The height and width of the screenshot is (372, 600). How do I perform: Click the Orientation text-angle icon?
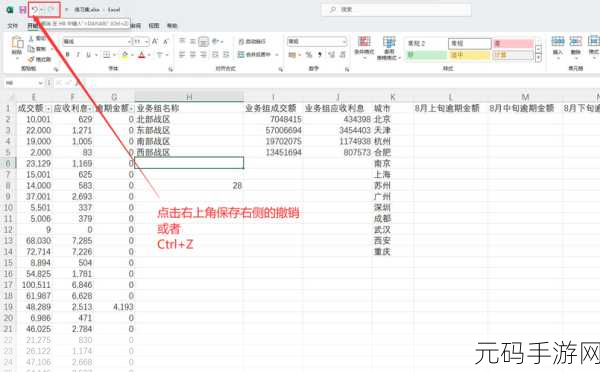(215, 41)
